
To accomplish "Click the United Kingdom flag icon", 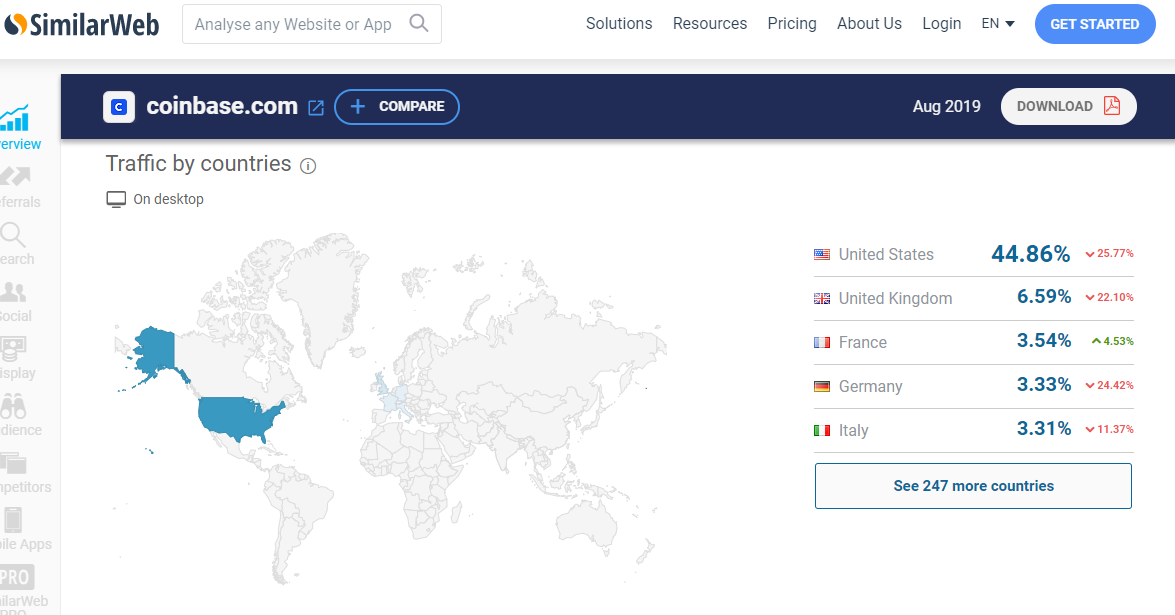I will pos(822,298).
